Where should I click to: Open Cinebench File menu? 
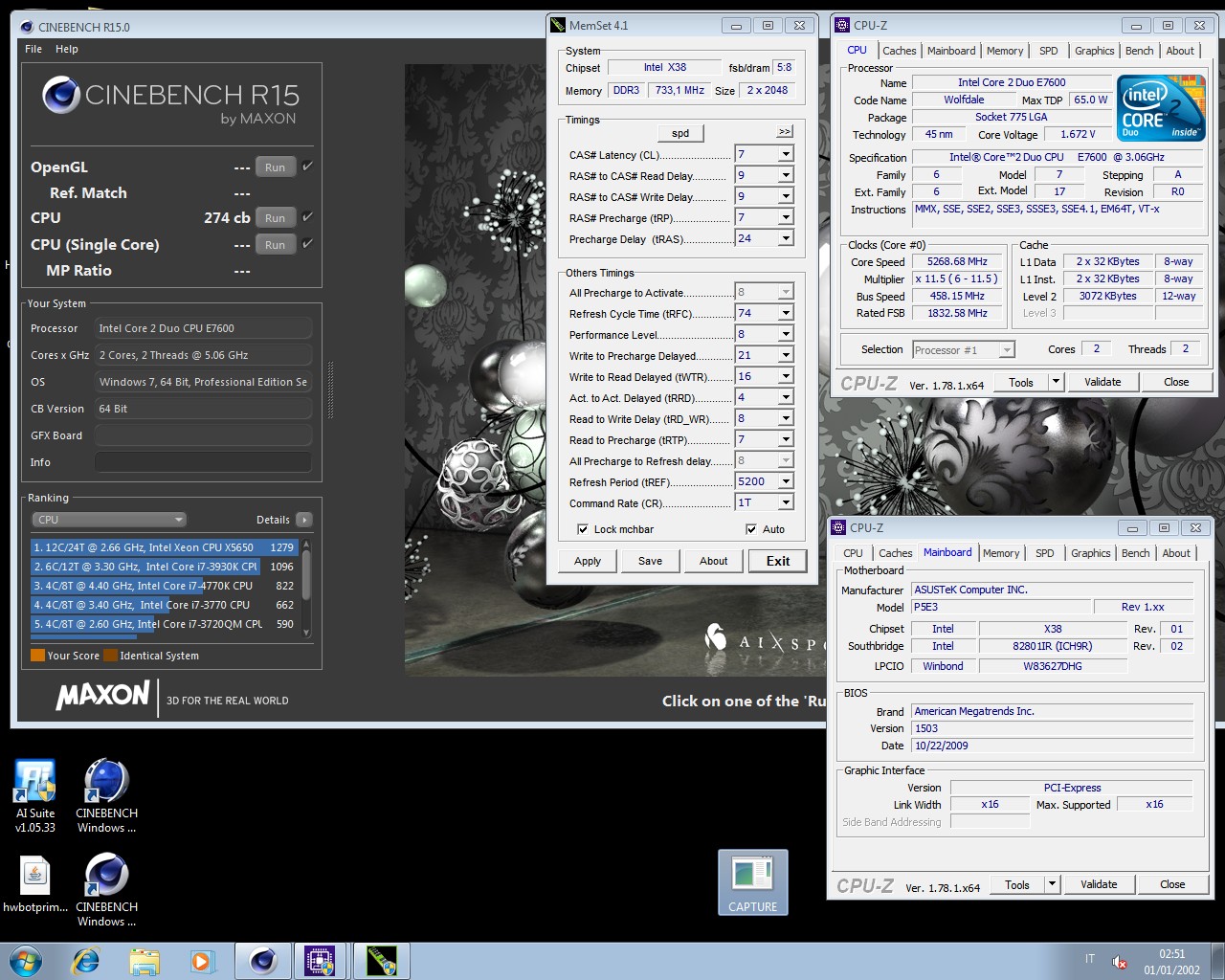tap(33, 49)
